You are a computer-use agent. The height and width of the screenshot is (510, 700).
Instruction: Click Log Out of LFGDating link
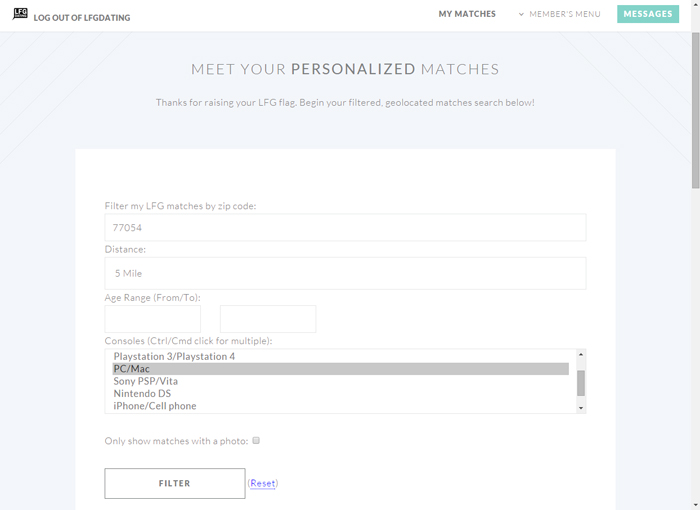tap(82, 18)
